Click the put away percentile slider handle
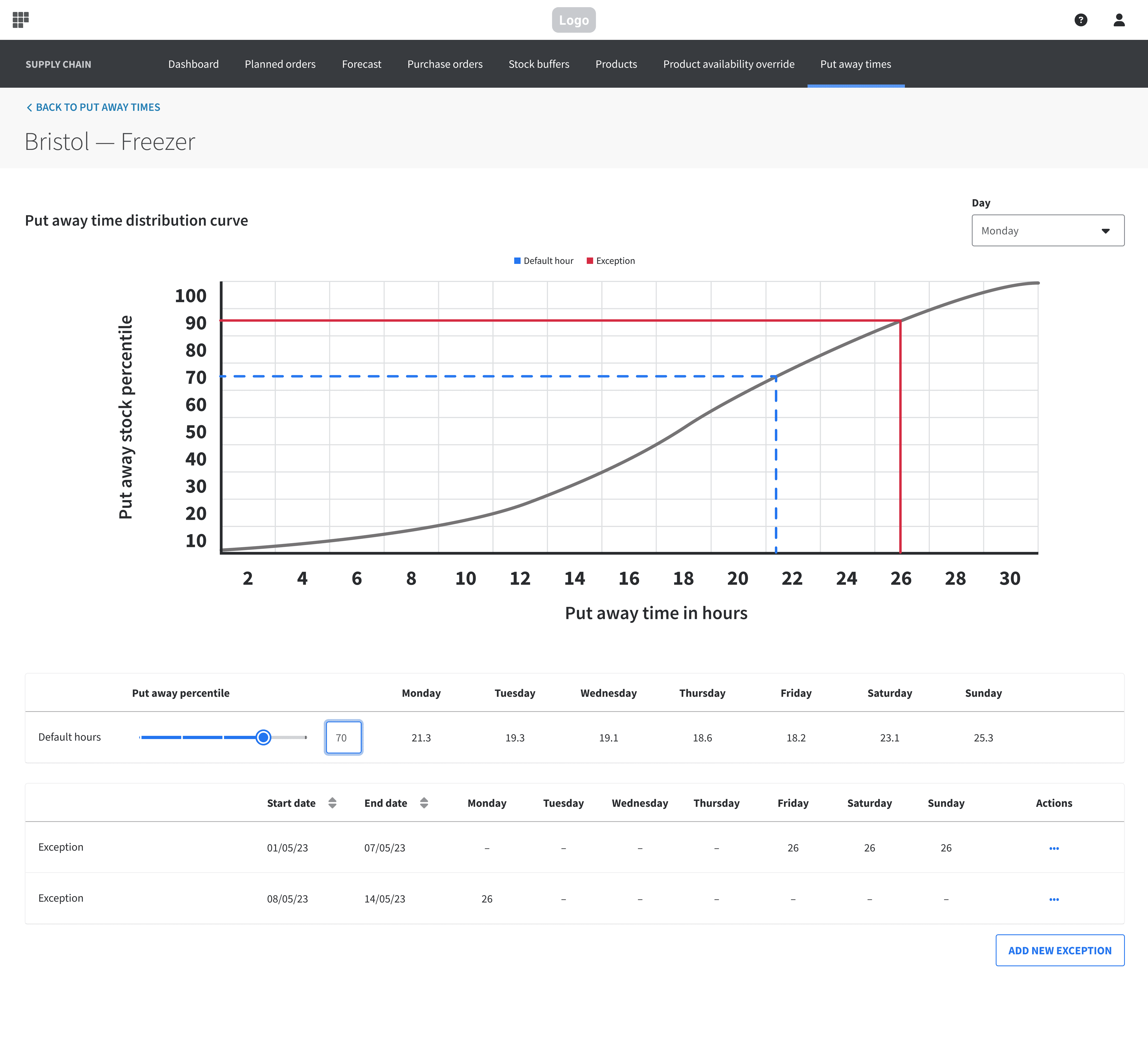 [x=263, y=737]
